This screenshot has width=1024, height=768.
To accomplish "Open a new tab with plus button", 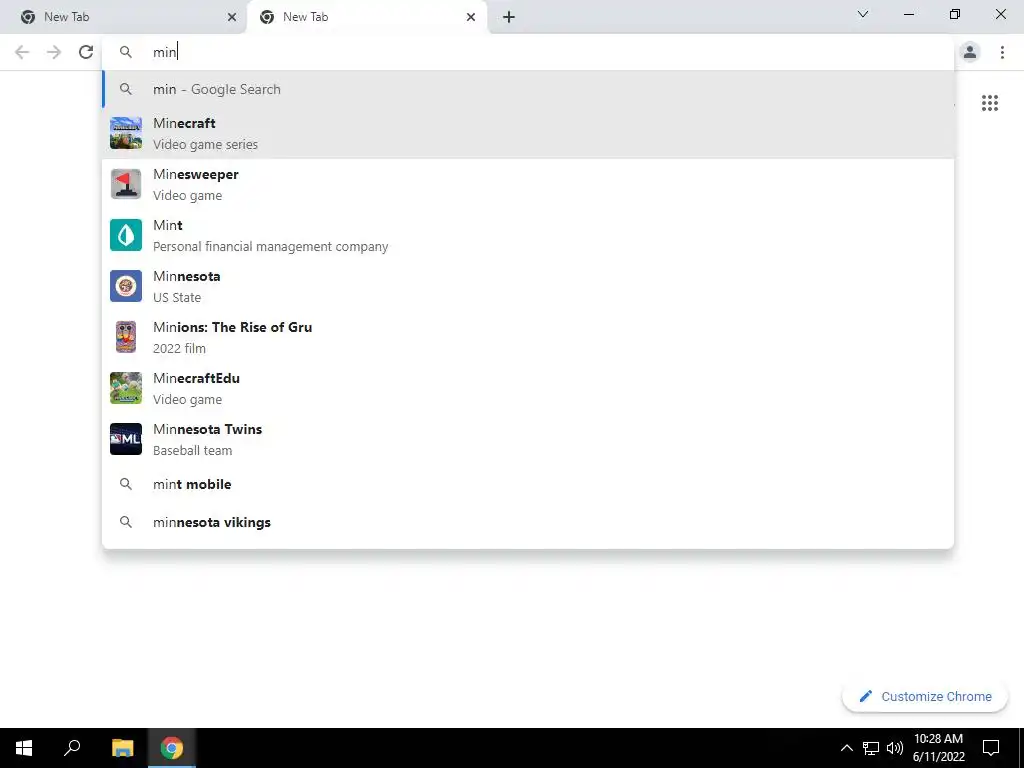I will pyautogui.click(x=509, y=17).
